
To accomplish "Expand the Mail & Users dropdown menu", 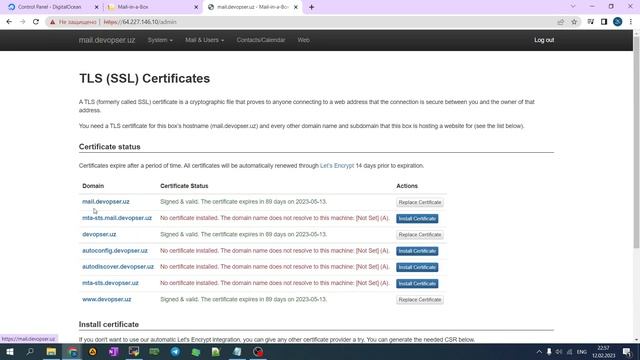I will [204, 40].
